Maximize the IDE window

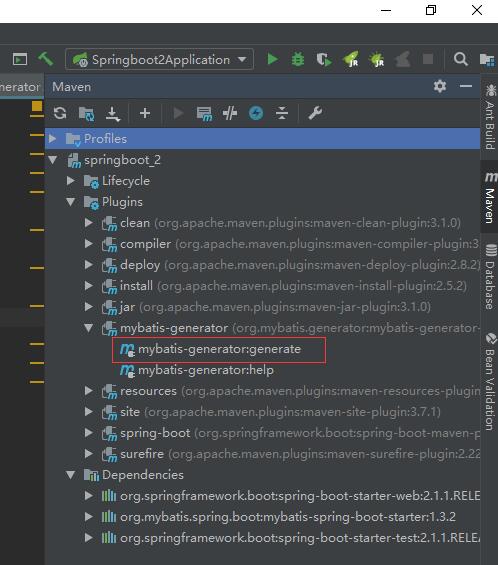coord(431,10)
